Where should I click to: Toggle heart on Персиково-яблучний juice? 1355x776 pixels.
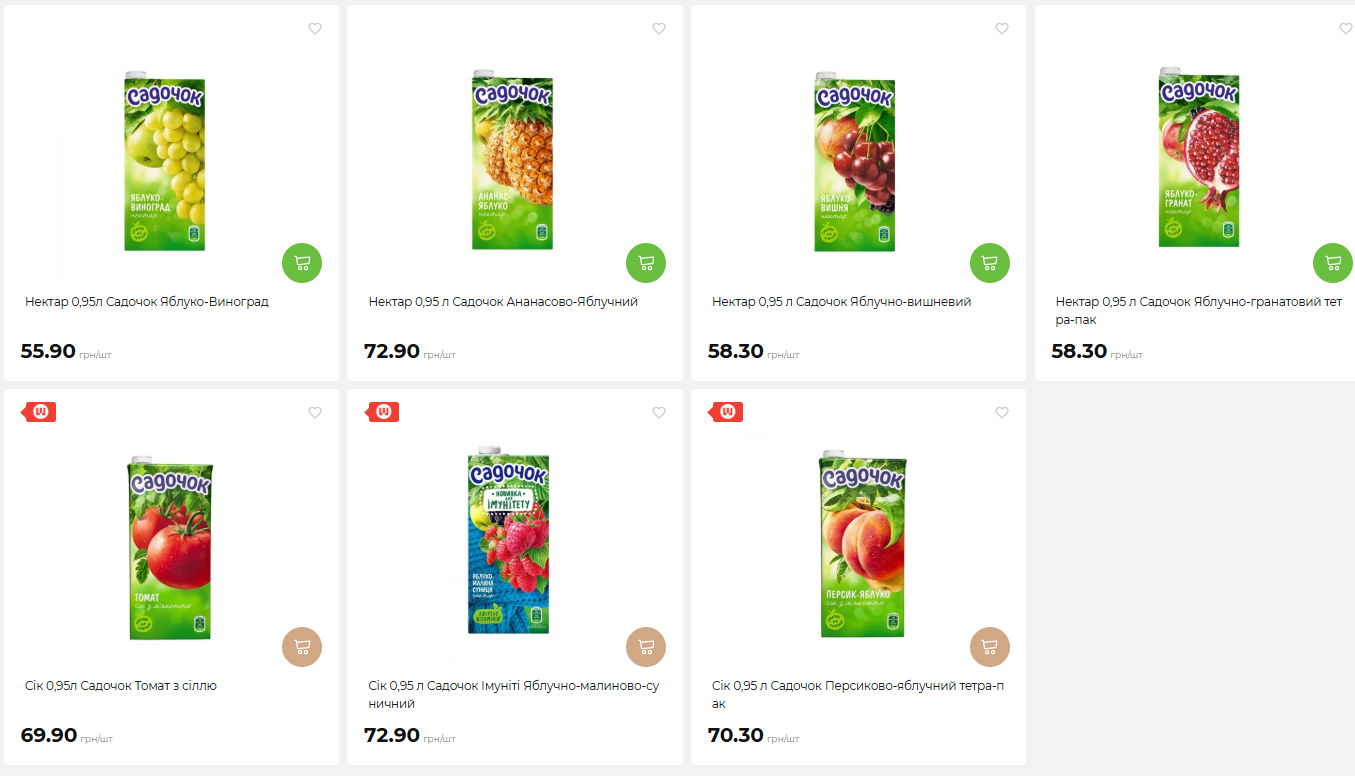click(1002, 413)
